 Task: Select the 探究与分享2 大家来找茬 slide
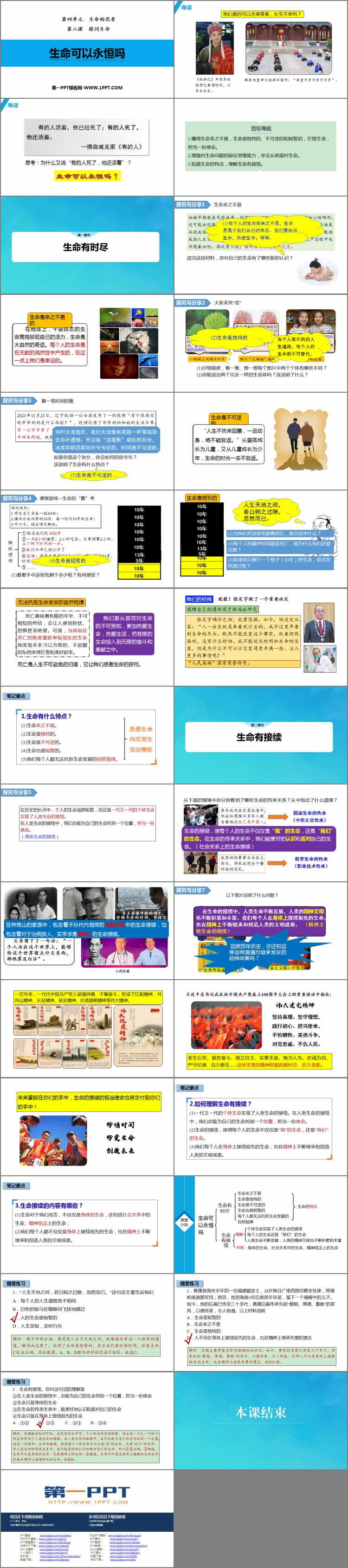click(x=261, y=343)
